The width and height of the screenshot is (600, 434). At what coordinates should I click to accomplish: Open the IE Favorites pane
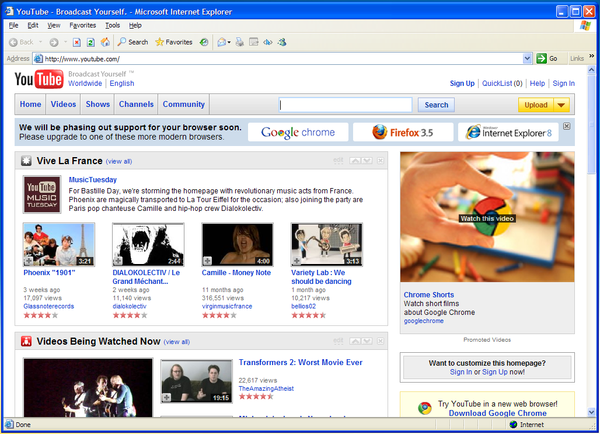[x=174, y=42]
